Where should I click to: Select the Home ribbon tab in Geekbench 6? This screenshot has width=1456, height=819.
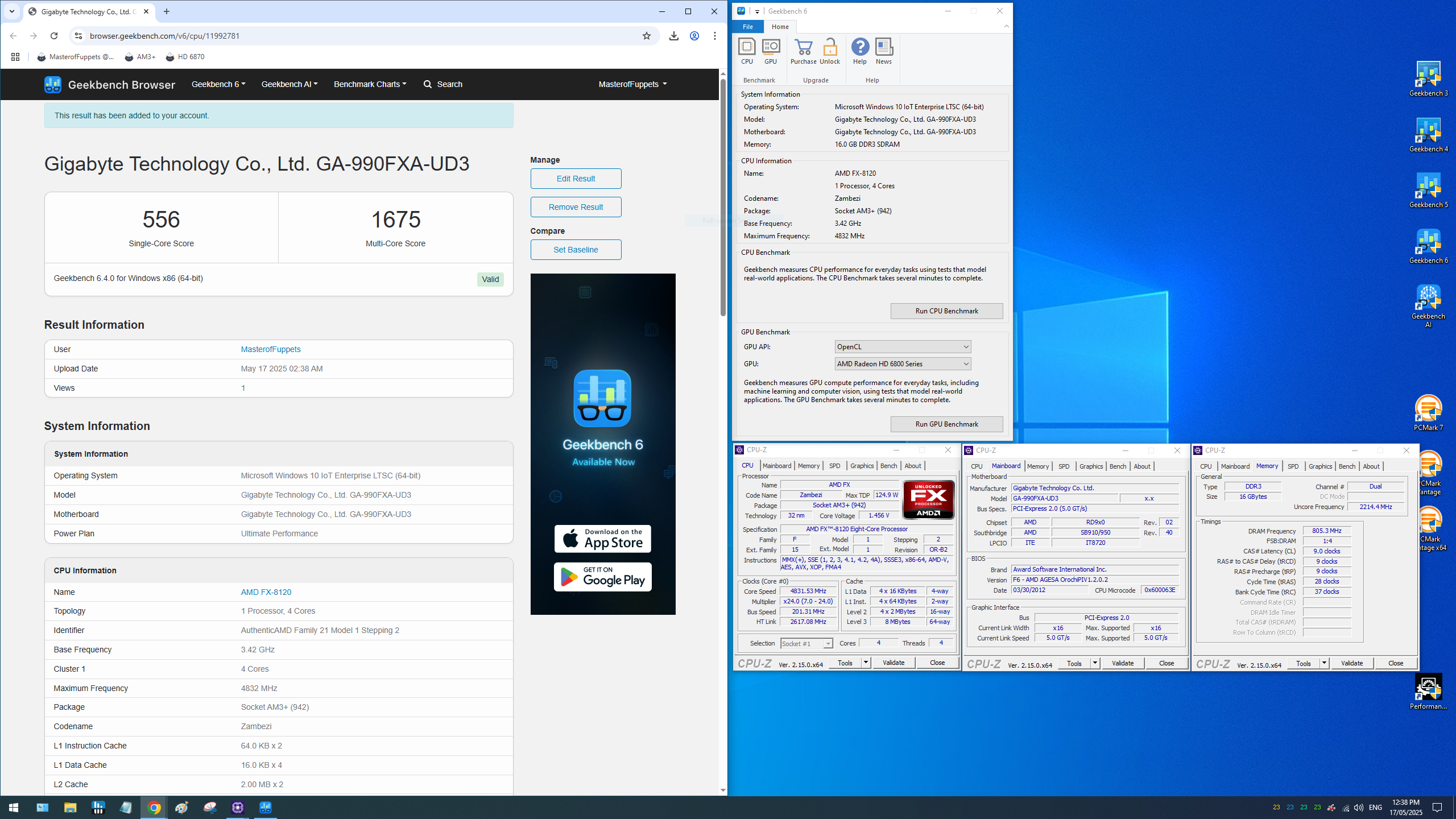pyautogui.click(x=780, y=27)
